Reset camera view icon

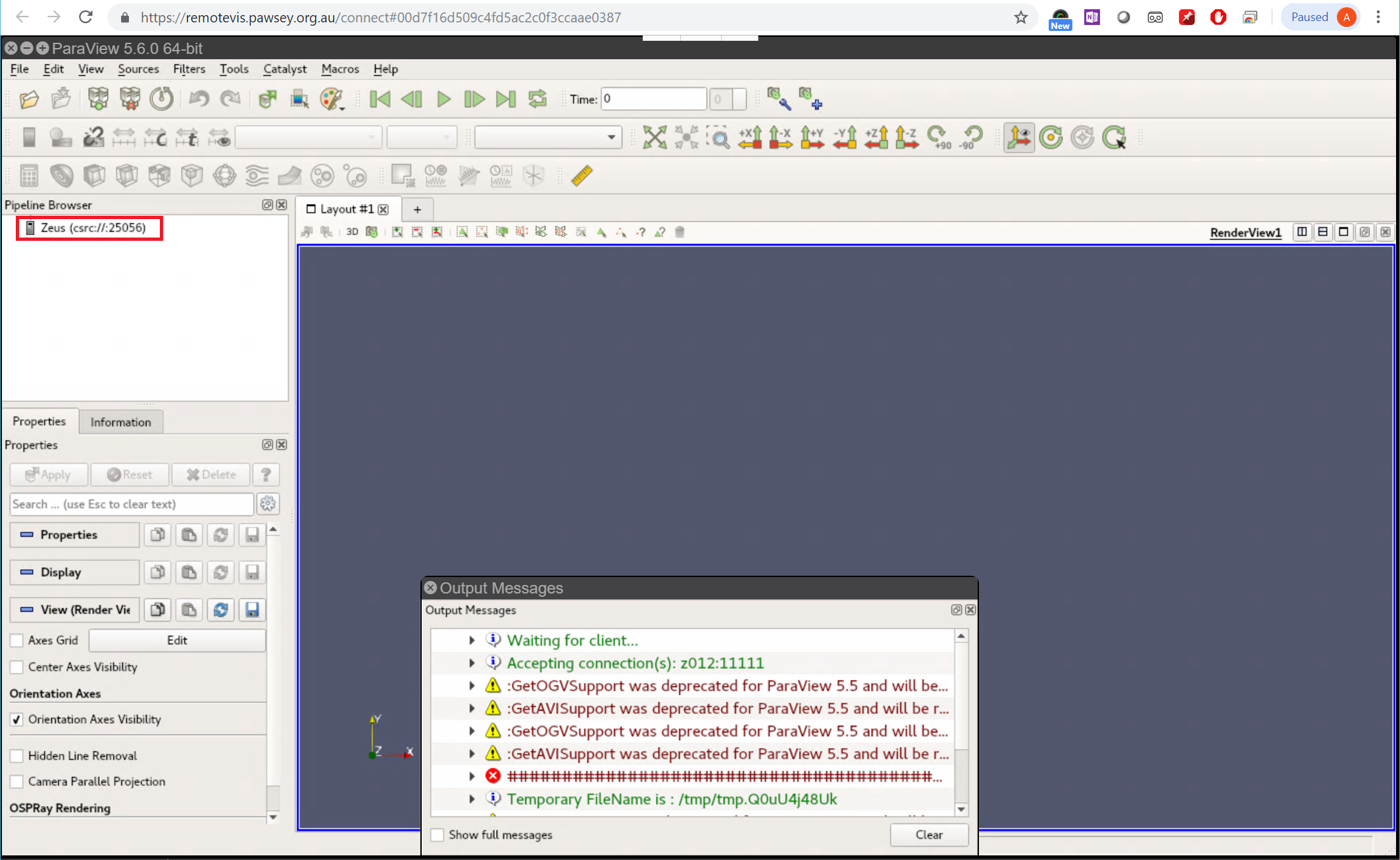(x=654, y=137)
